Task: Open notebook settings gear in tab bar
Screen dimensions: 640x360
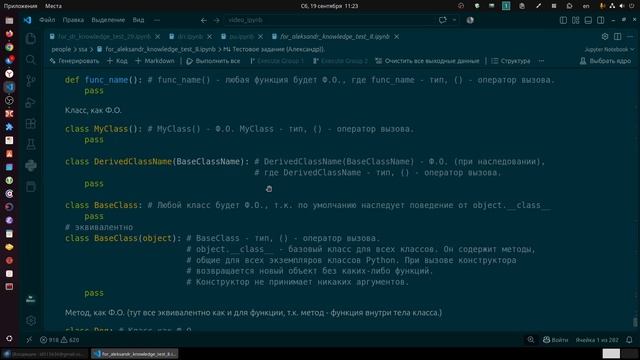Action: 605,36
